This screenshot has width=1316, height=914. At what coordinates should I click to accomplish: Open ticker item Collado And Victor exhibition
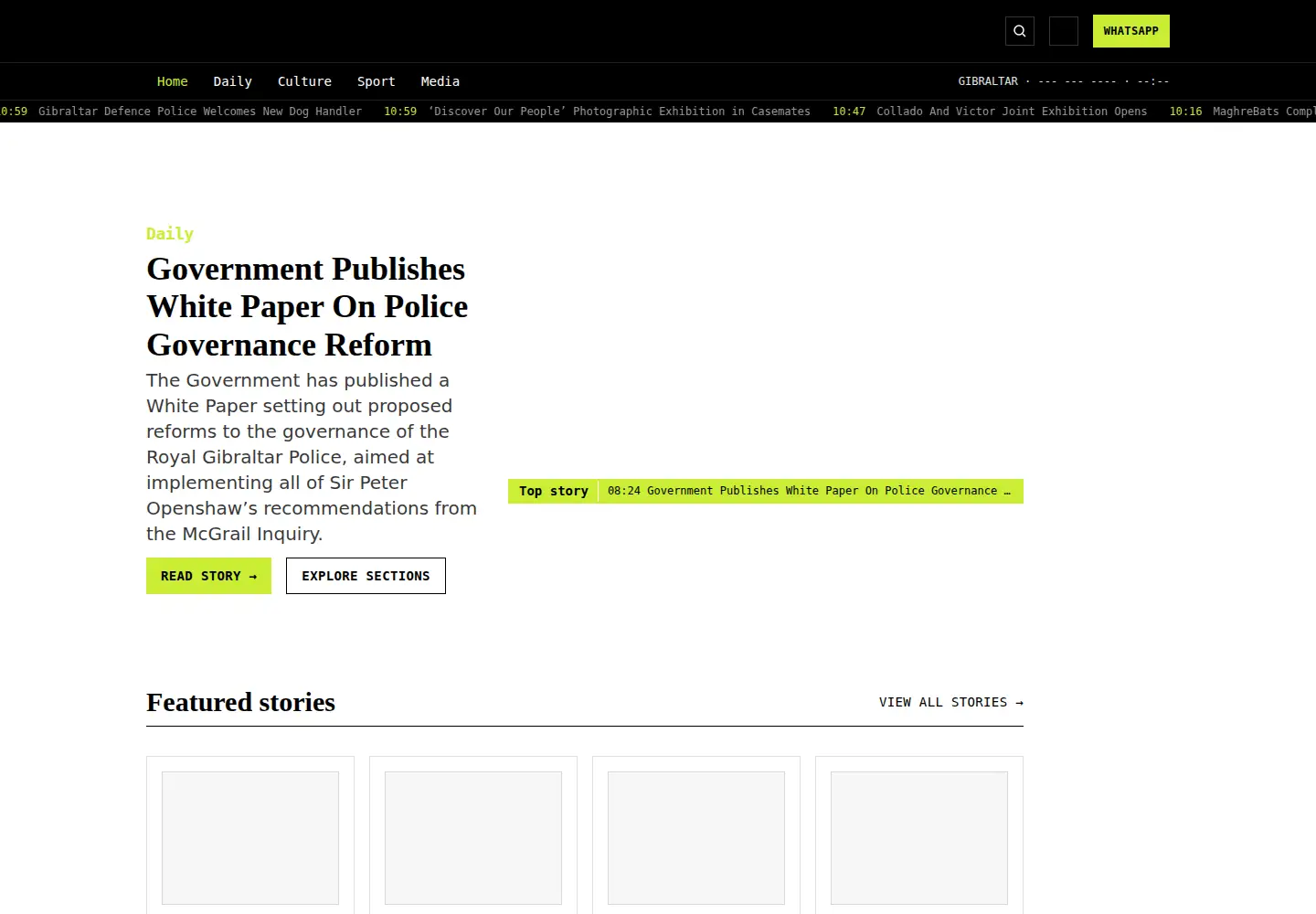990,112
